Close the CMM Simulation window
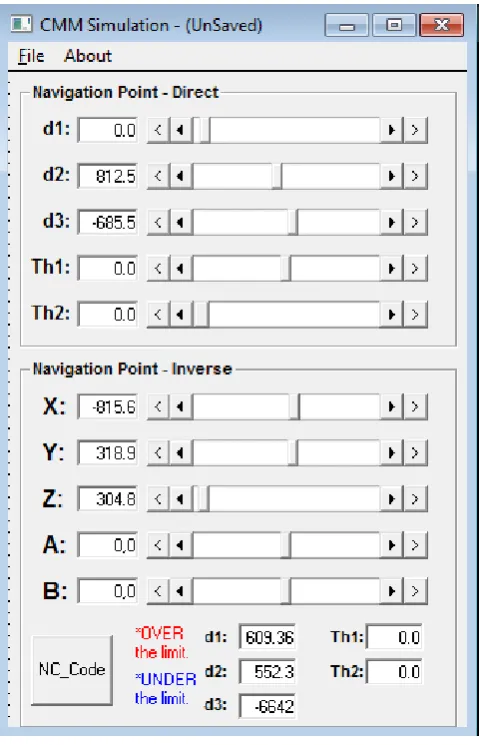 [x=441, y=25]
